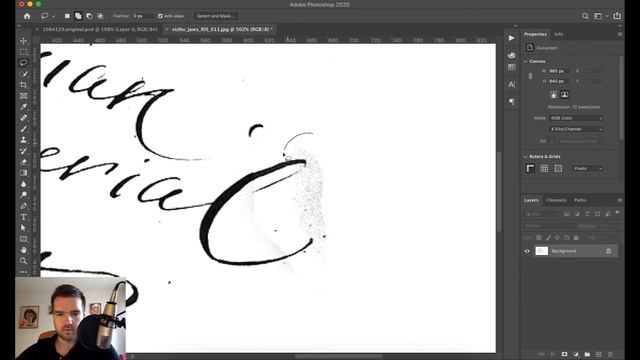The width and height of the screenshot is (640, 360).
Task: Select the Gradient tool
Action: point(23,173)
